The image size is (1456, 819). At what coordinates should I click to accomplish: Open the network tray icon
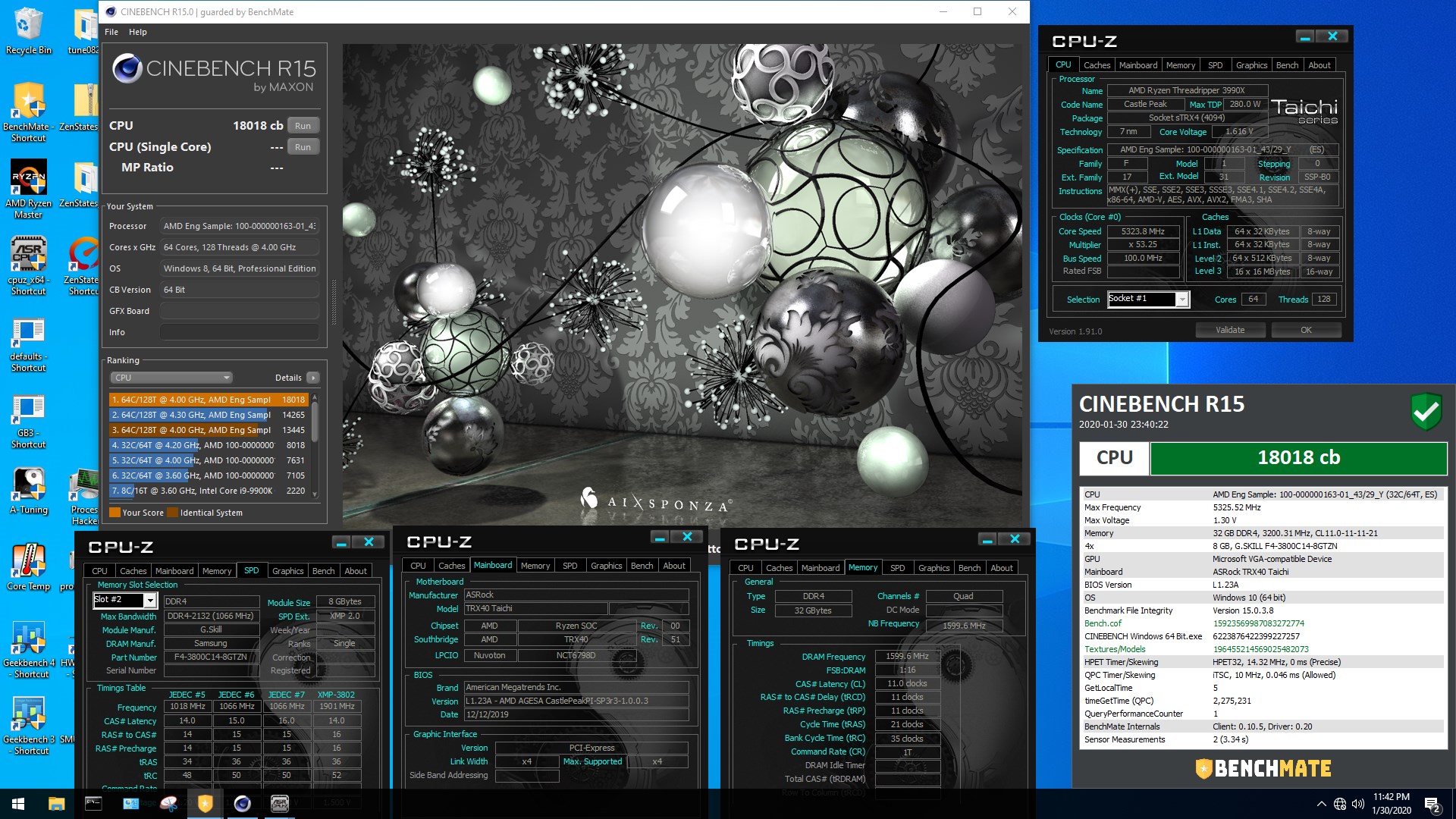tap(1340, 804)
